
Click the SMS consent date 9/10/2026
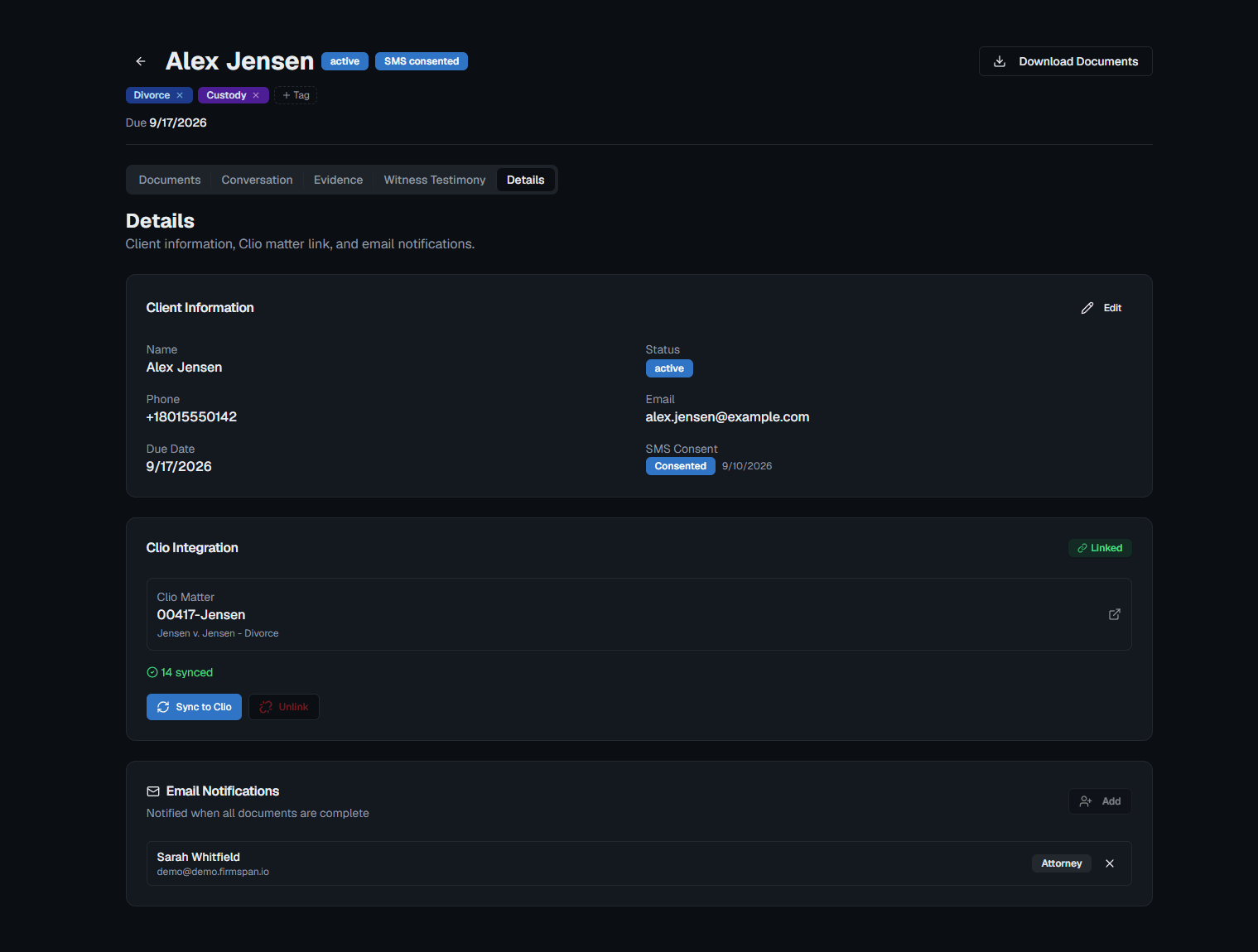click(747, 466)
